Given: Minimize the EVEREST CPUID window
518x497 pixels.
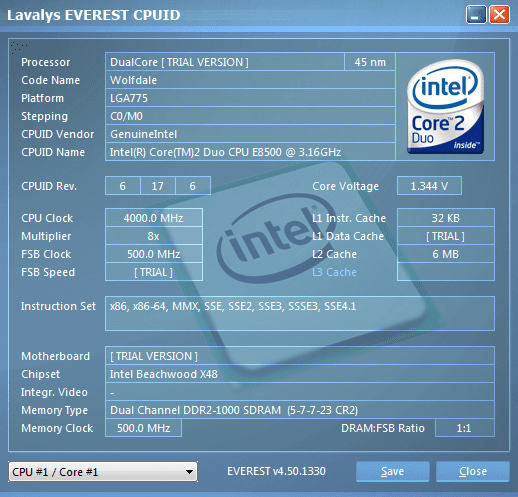Looking at the screenshot, I should pyautogui.click(x=476, y=15).
